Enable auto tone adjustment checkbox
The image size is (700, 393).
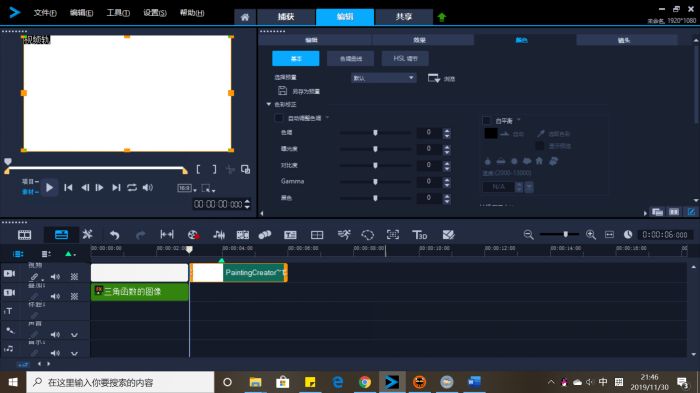click(279, 118)
